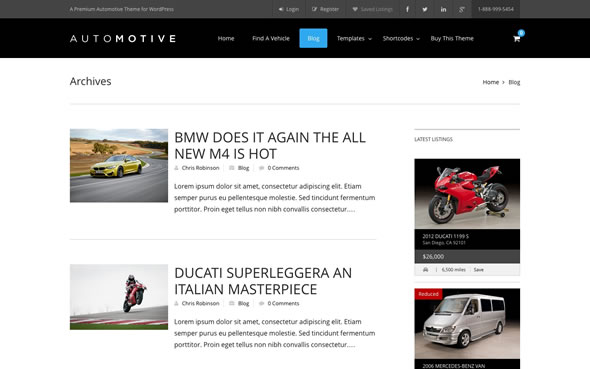This screenshot has width=590, height=369.
Task: Open Saved Listings in top bar
Action: pyautogui.click(x=373, y=9)
